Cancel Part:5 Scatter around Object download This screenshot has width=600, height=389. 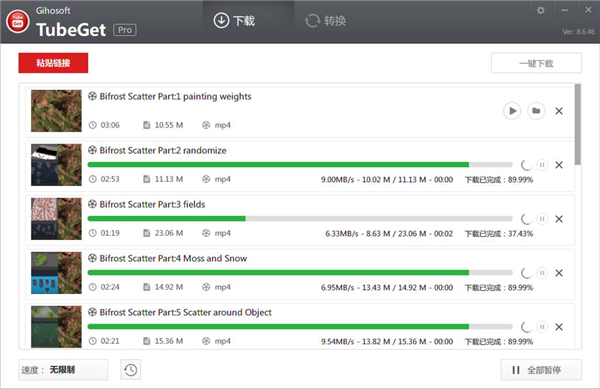(x=559, y=327)
